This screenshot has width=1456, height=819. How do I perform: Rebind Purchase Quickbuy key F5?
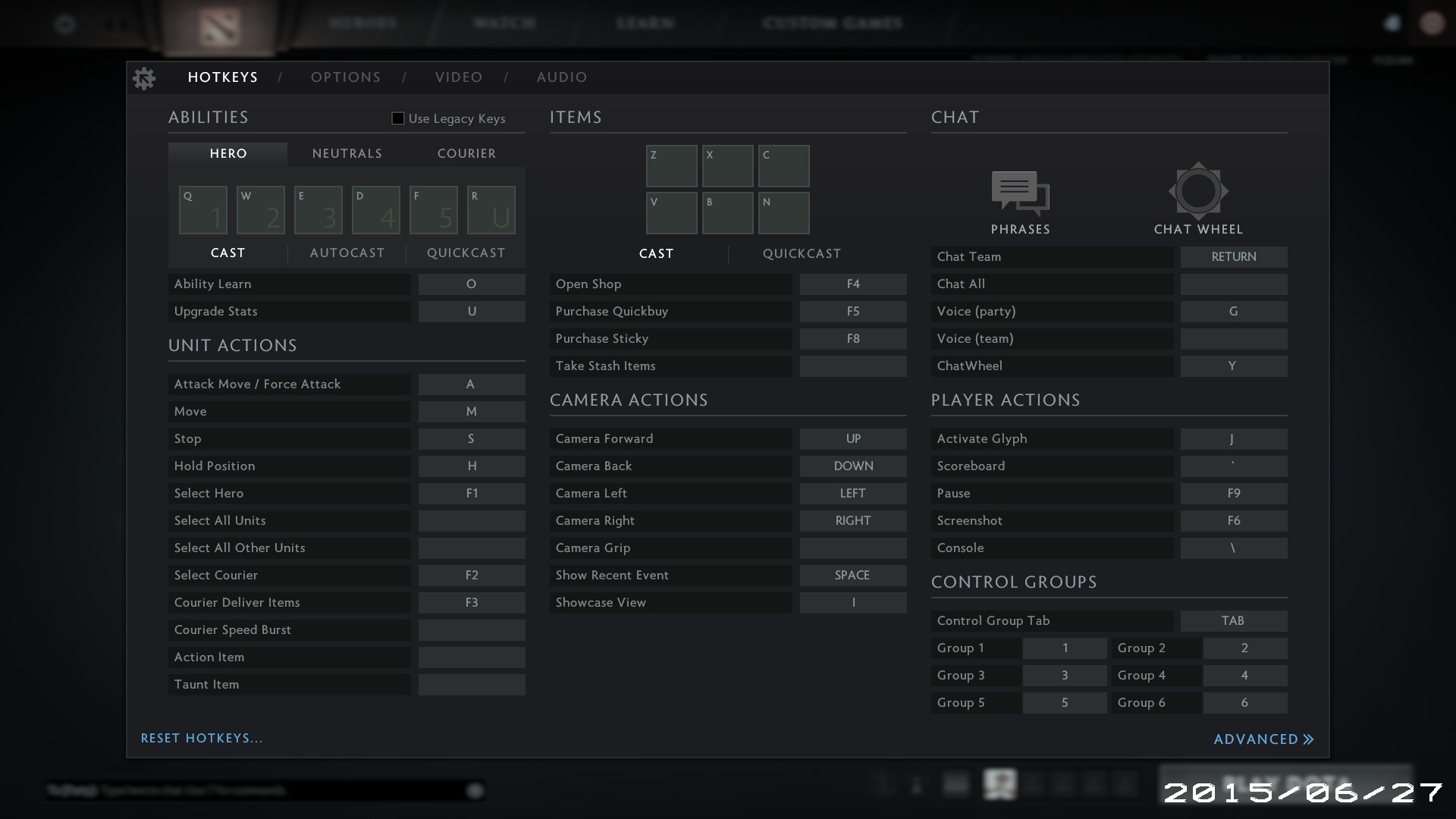853,312
